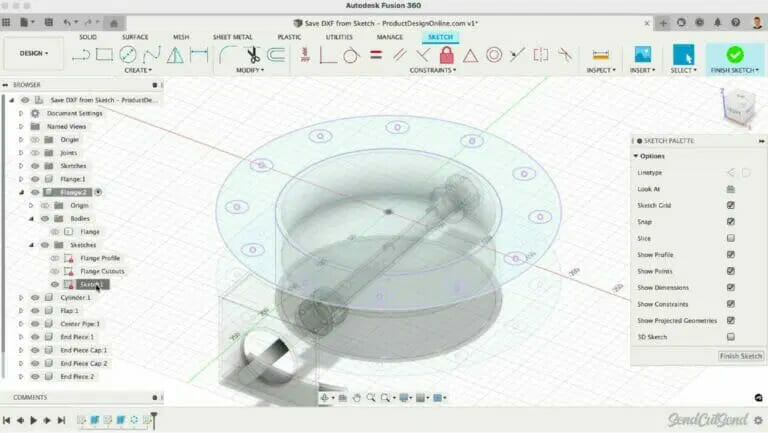
Task: Click the Look At icon in Sketch Palette
Action: tap(731, 188)
